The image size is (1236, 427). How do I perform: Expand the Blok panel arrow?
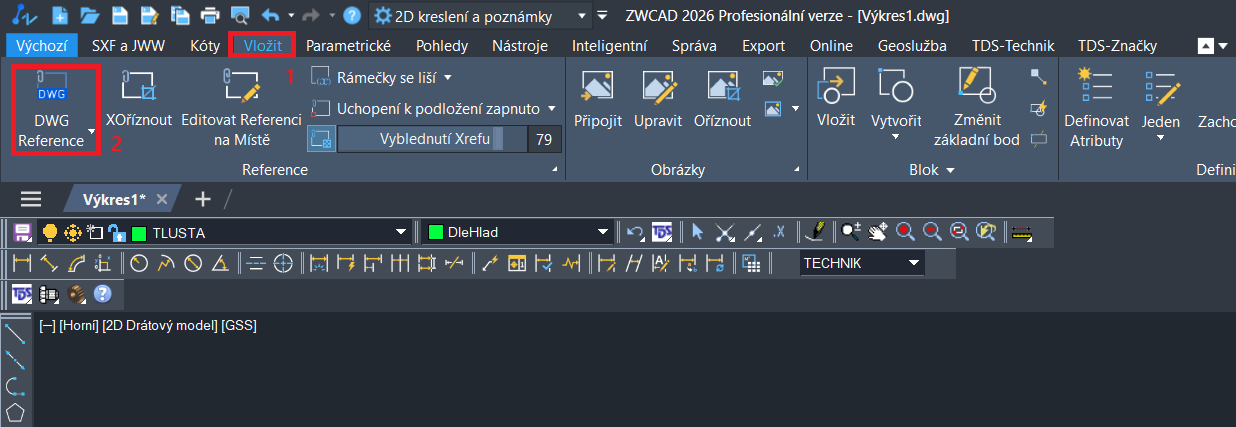[950, 170]
